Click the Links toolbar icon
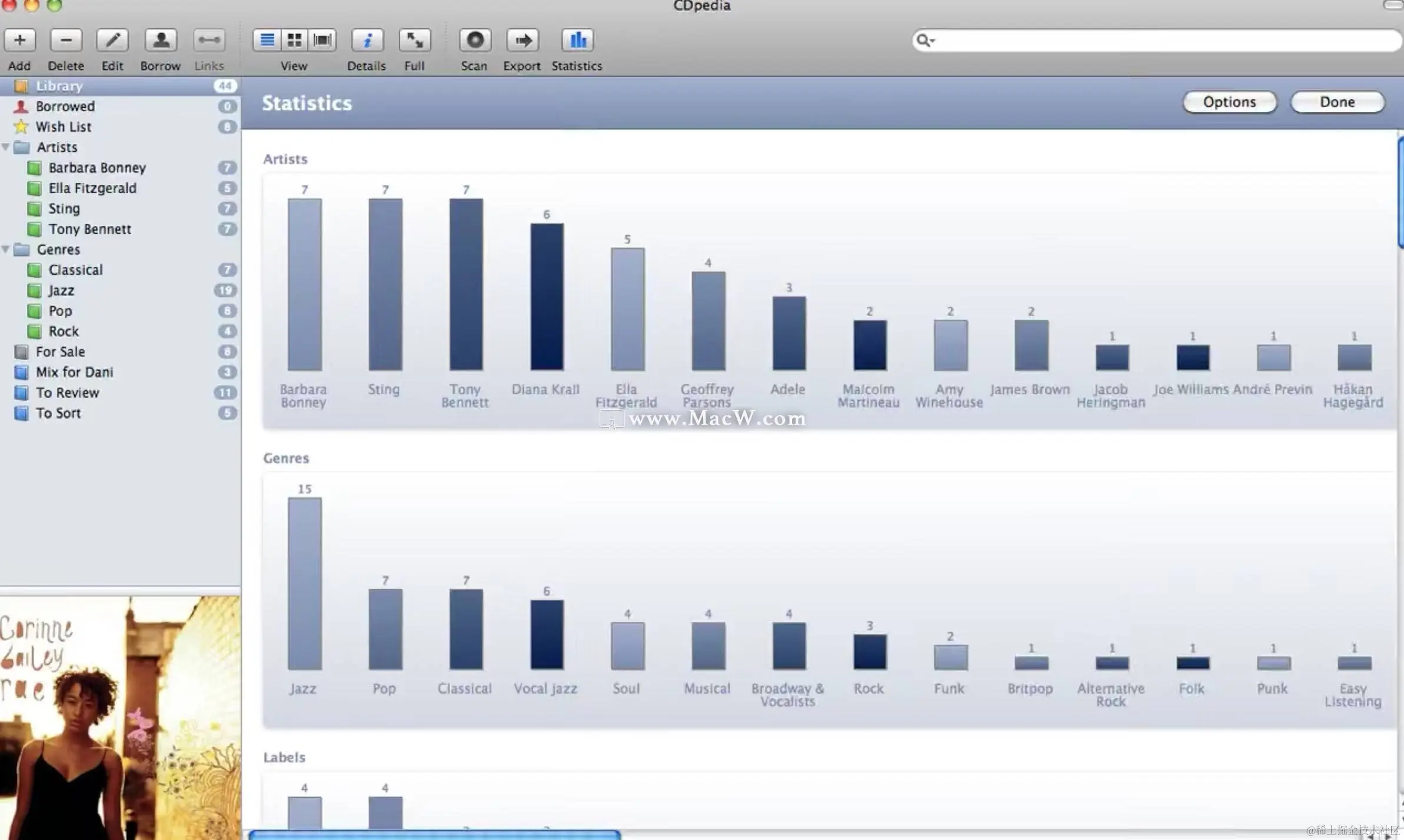The image size is (1404, 840). point(209,40)
